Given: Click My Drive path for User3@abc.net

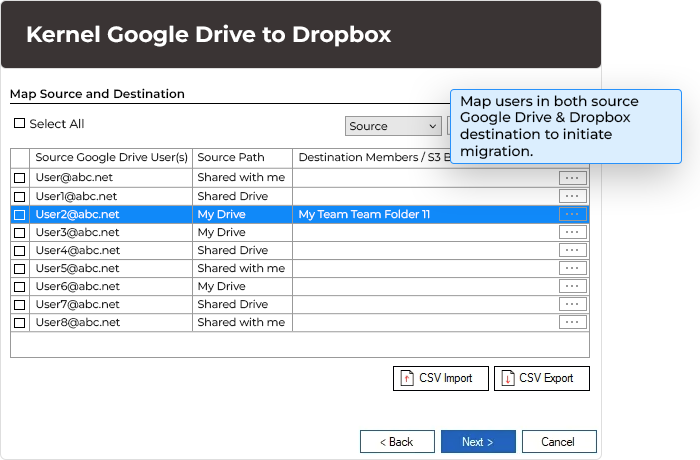Looking at the screenshot, I should pyautogui.click(x=221, y=233).
